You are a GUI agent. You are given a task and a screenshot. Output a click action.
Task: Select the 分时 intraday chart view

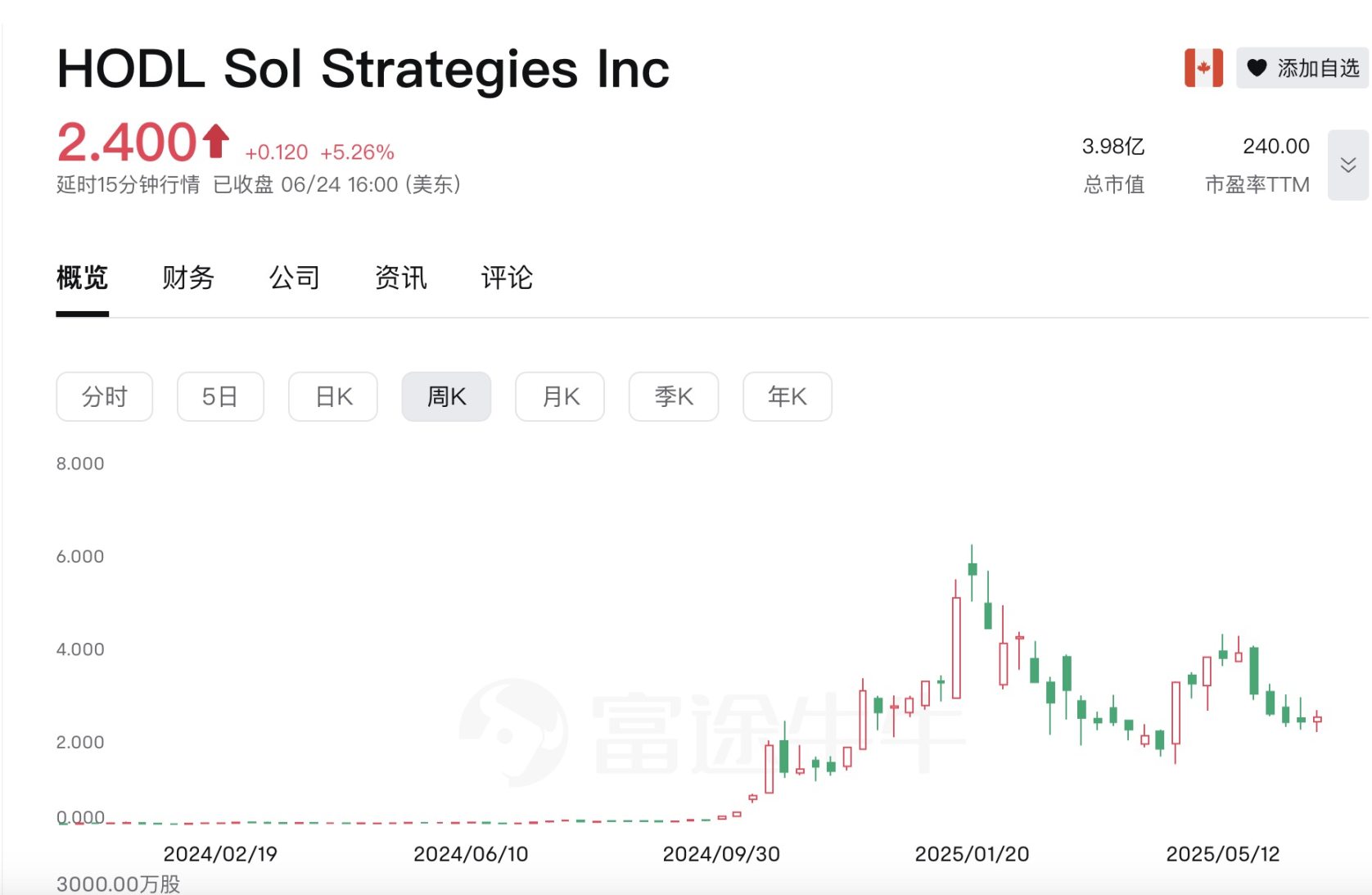tap(105, 396)
